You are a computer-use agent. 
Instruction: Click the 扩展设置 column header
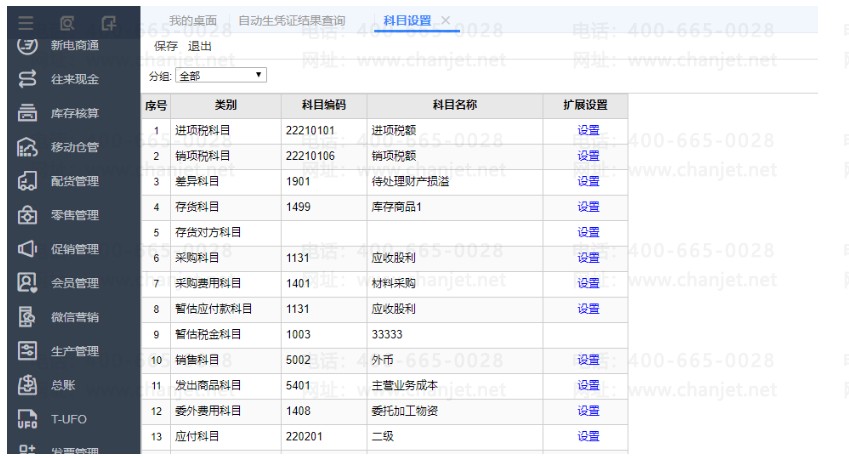click(585, 105)
